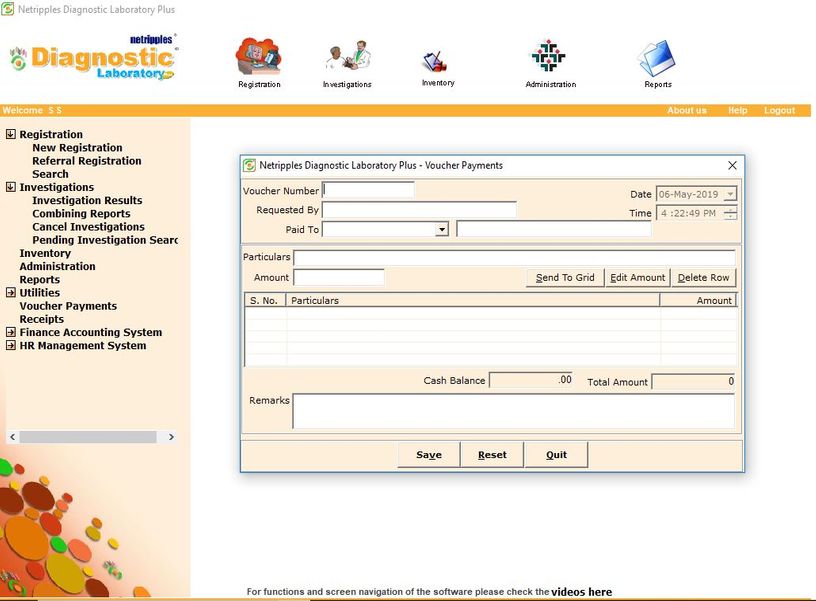The width and height of the screenshot is (816, 601).
Task: Focus the Voucher Number field
Action: click(x=368, y=190)
